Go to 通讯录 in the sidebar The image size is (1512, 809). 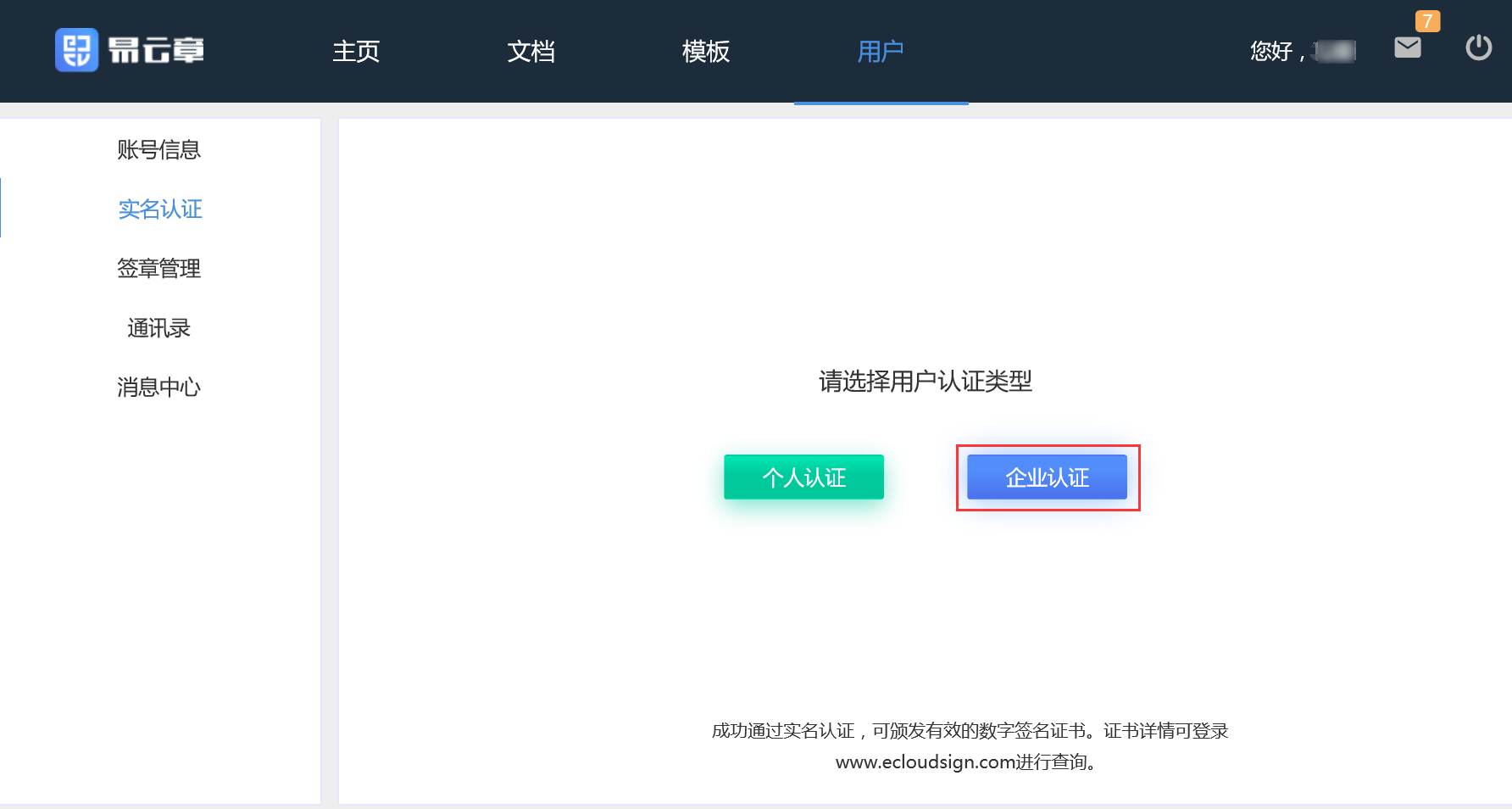tap(159, 328)
